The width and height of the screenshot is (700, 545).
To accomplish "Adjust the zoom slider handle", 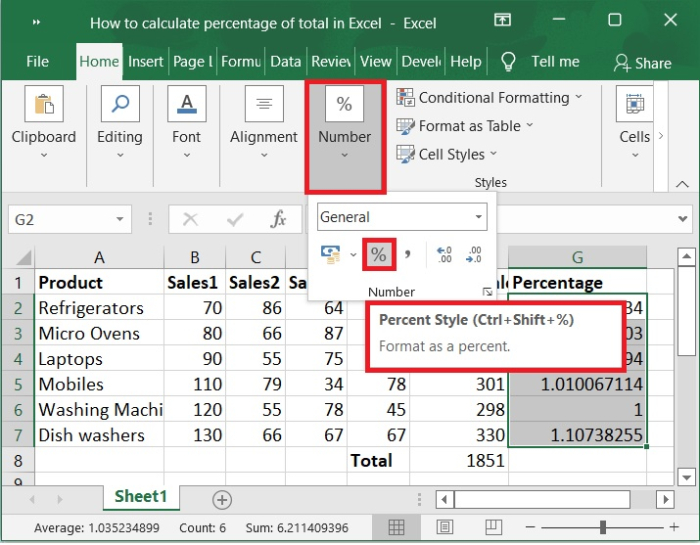I will pos(603,527).
